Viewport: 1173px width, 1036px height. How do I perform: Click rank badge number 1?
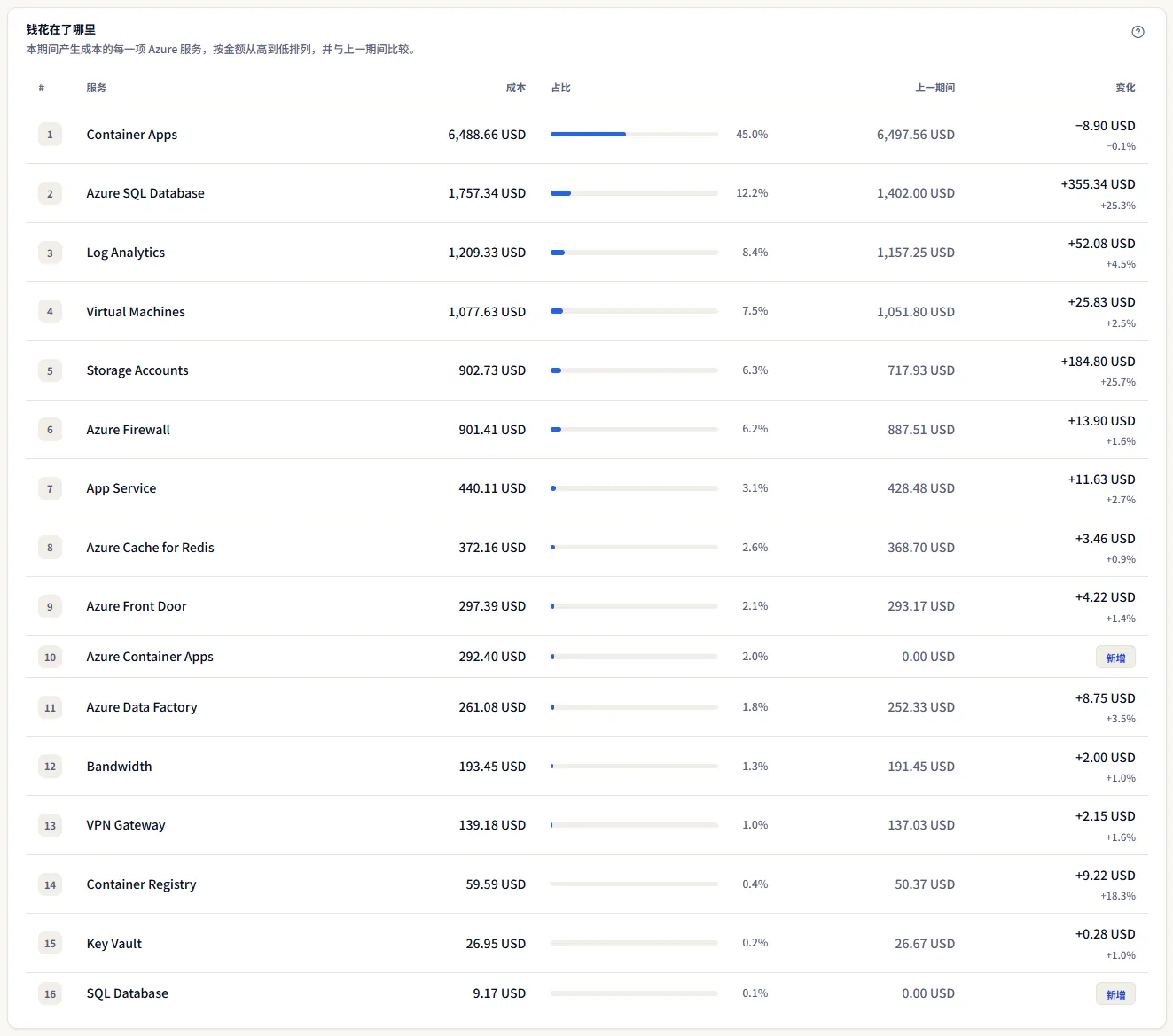coord(50,135)
